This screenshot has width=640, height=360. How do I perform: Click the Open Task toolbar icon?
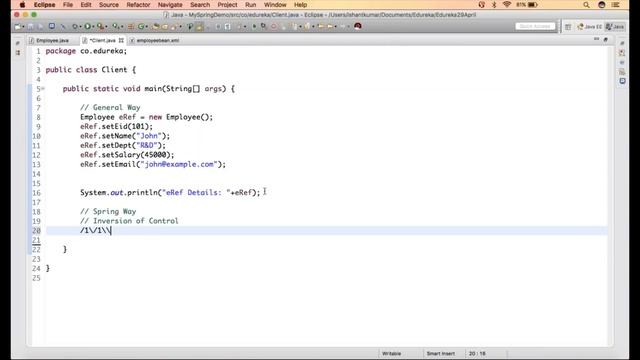[164, 27]
